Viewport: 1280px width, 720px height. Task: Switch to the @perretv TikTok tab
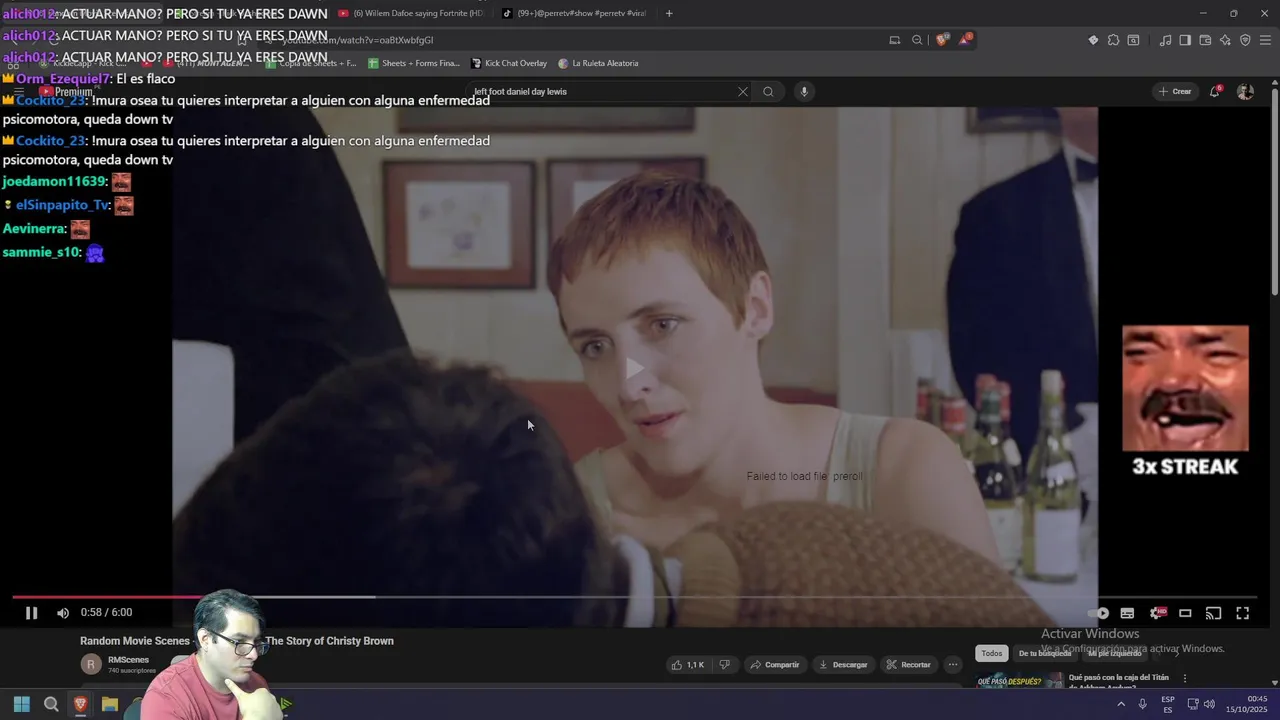pyautogui.click(x=575, y=13)
